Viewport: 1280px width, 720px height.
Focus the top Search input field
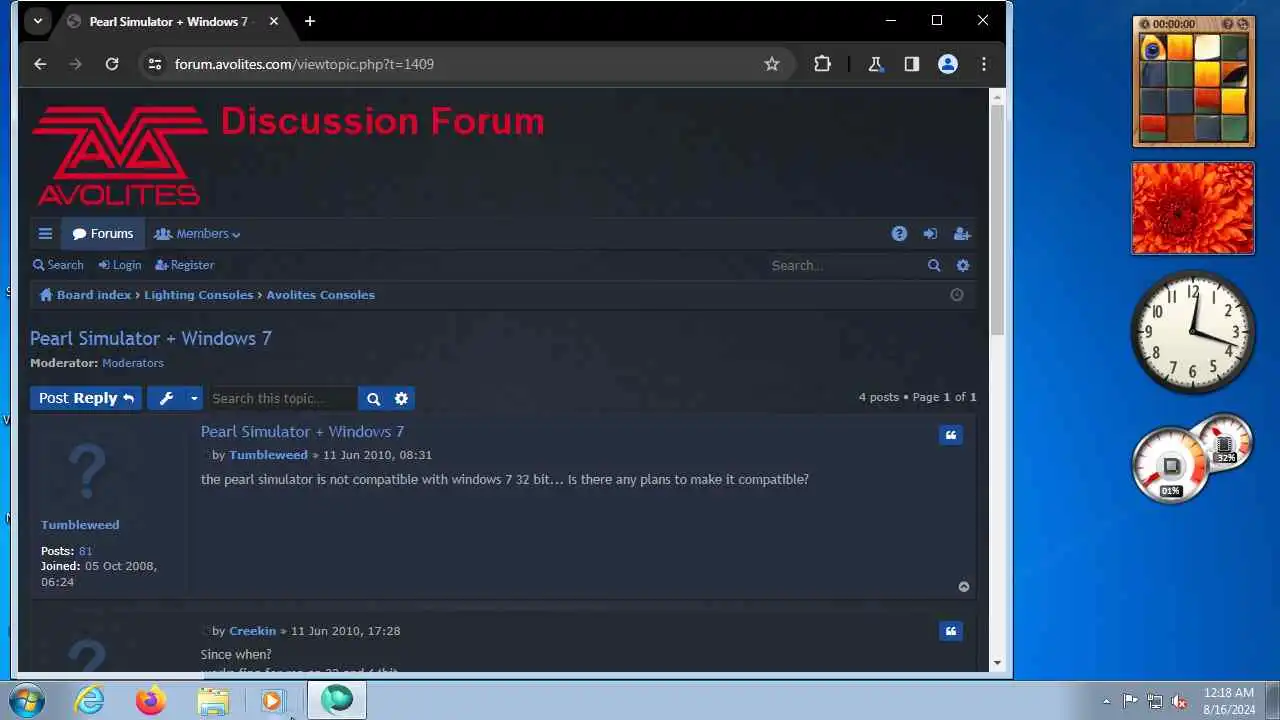(x=845, y=265)
